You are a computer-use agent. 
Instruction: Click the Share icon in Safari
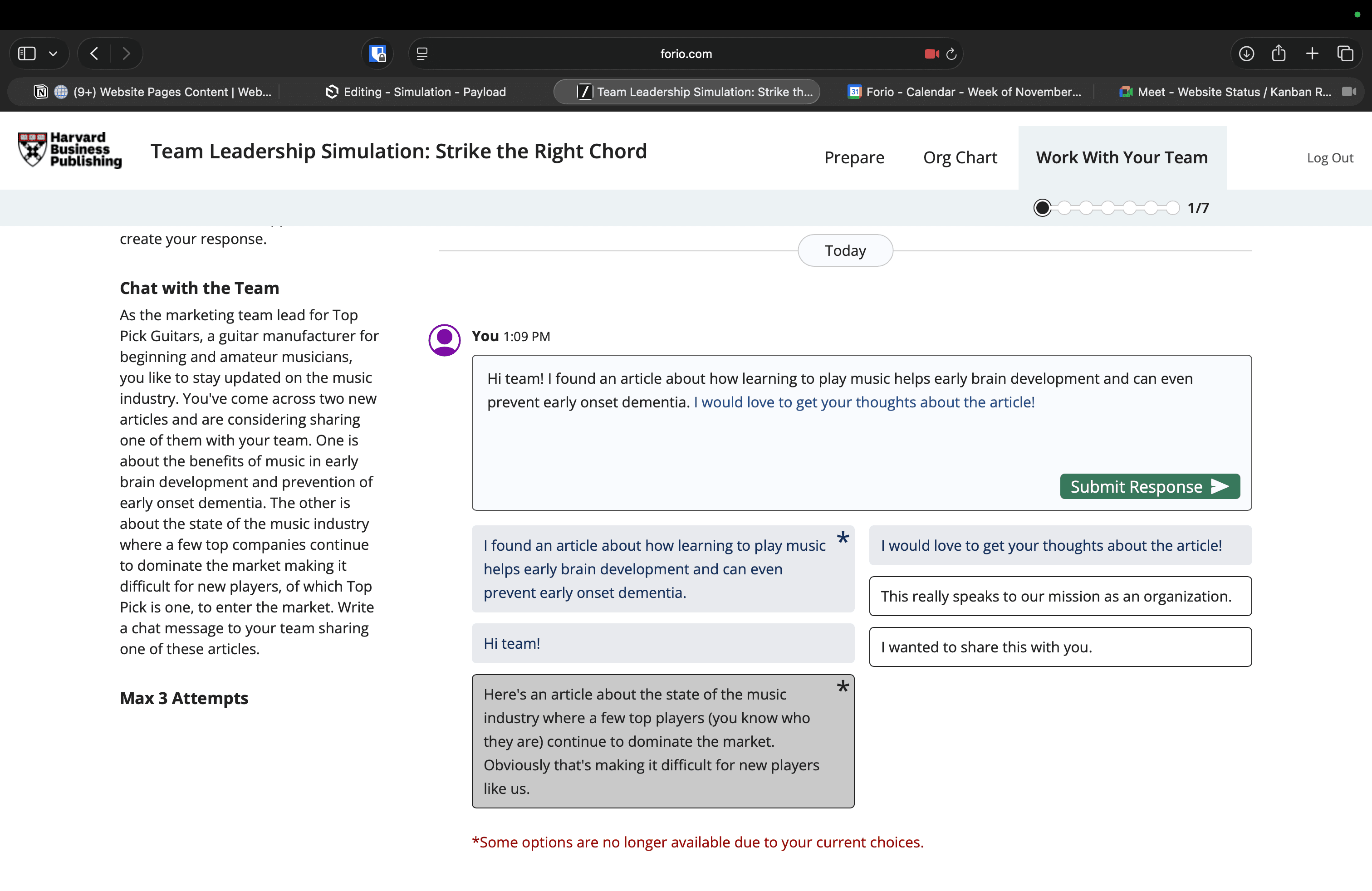[x=1279, y=54]
